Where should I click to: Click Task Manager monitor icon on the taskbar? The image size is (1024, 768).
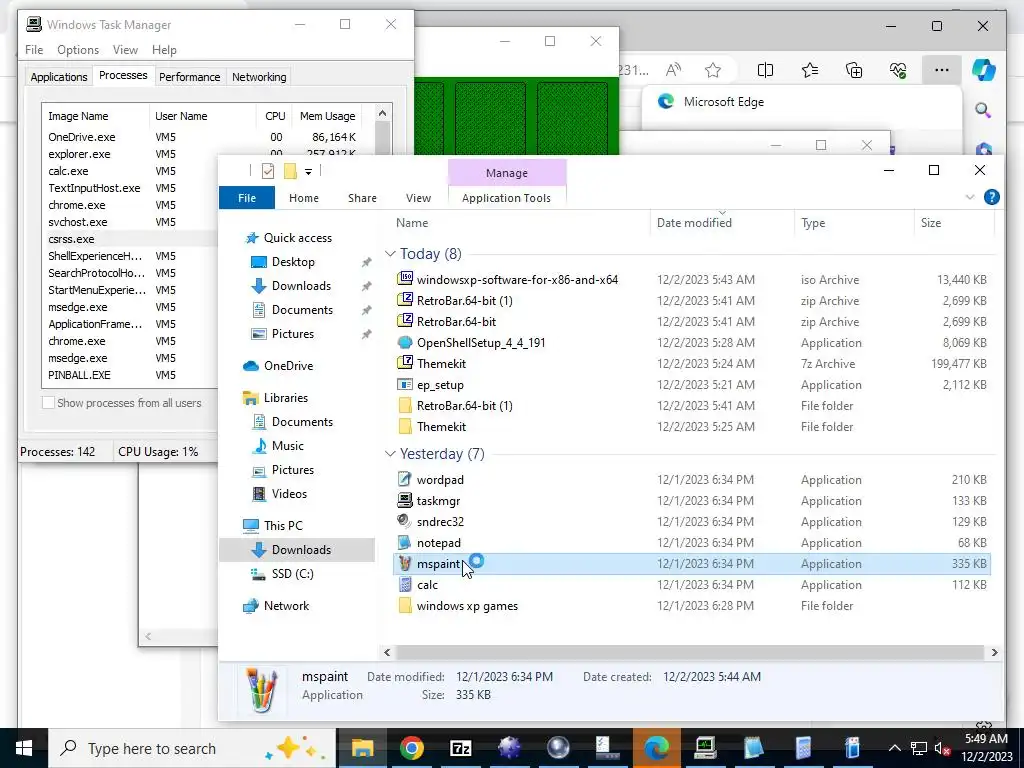[705, 748]
